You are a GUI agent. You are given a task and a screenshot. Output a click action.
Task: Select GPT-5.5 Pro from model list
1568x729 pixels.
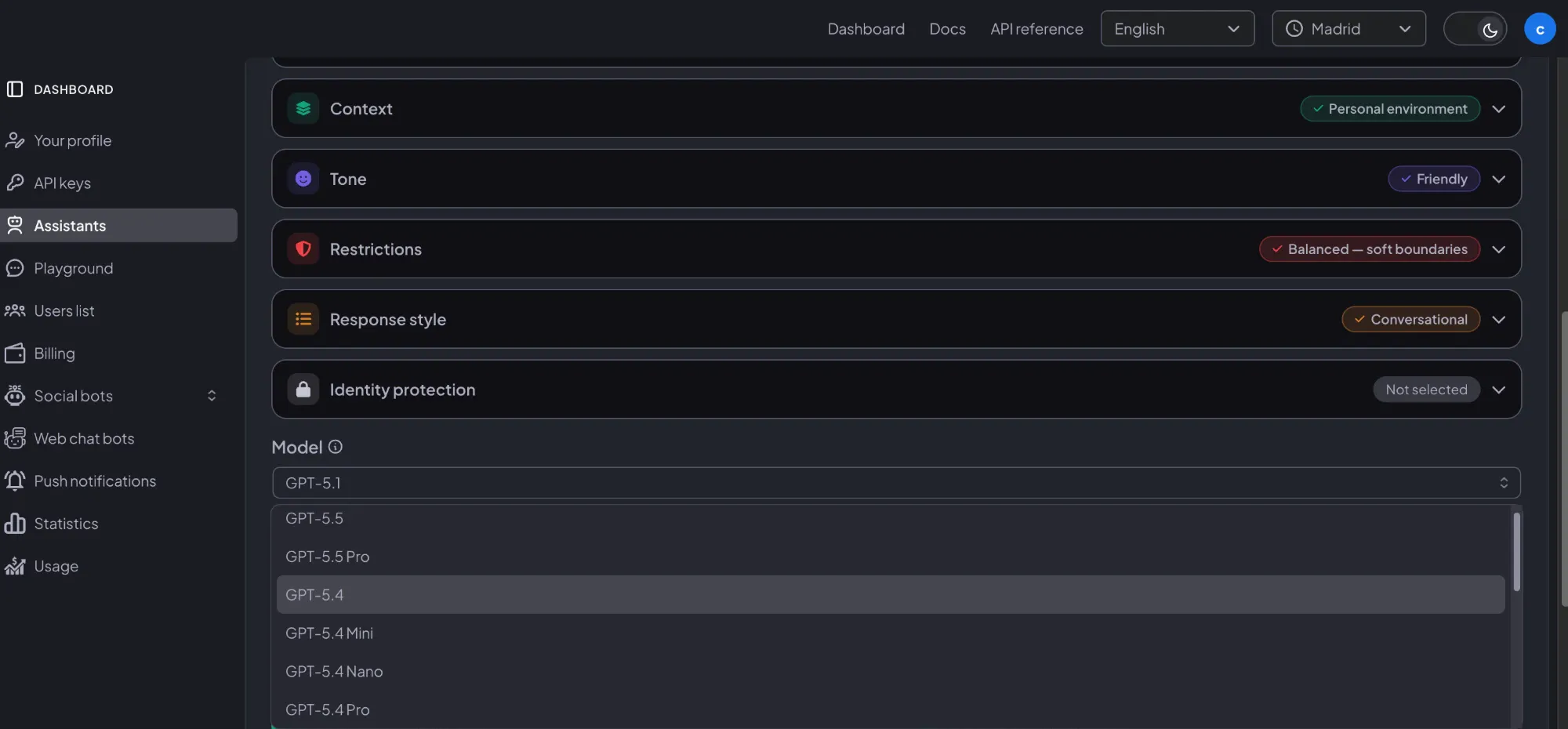(x=891, y=557)
